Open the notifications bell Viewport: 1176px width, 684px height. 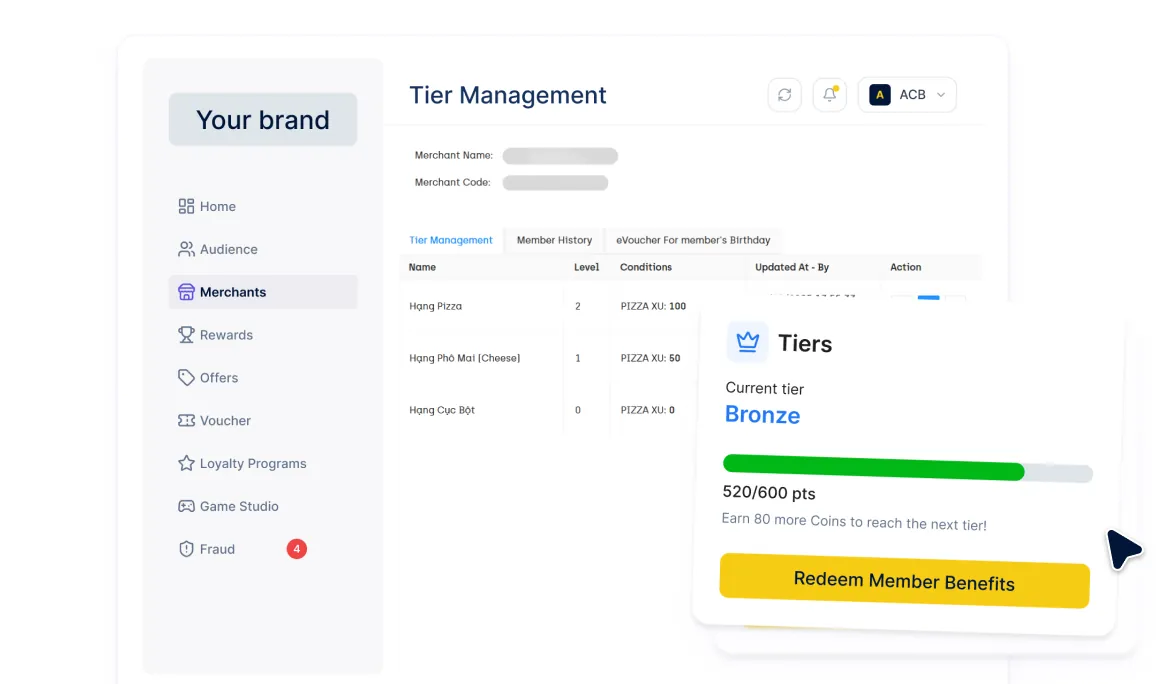point(830,94)
